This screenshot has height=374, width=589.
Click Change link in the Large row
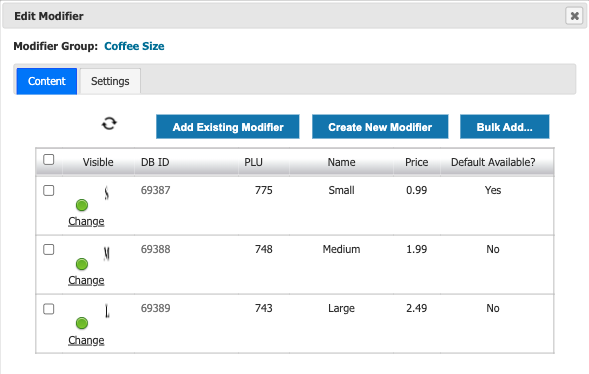click(x=86, y=340)
